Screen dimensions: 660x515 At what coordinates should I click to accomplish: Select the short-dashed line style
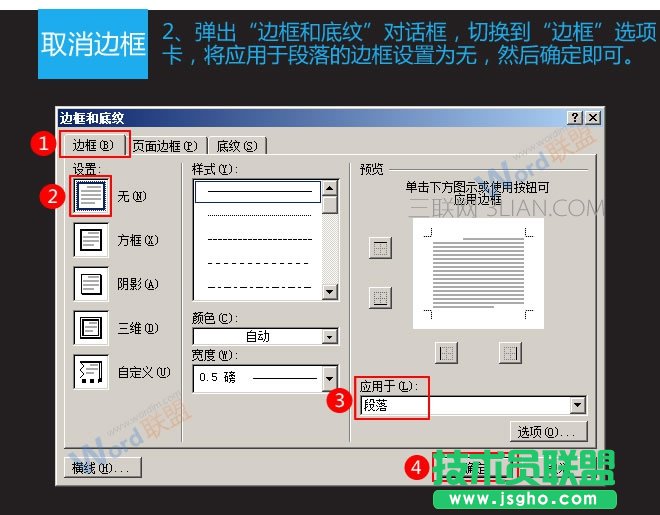(258, 239)
